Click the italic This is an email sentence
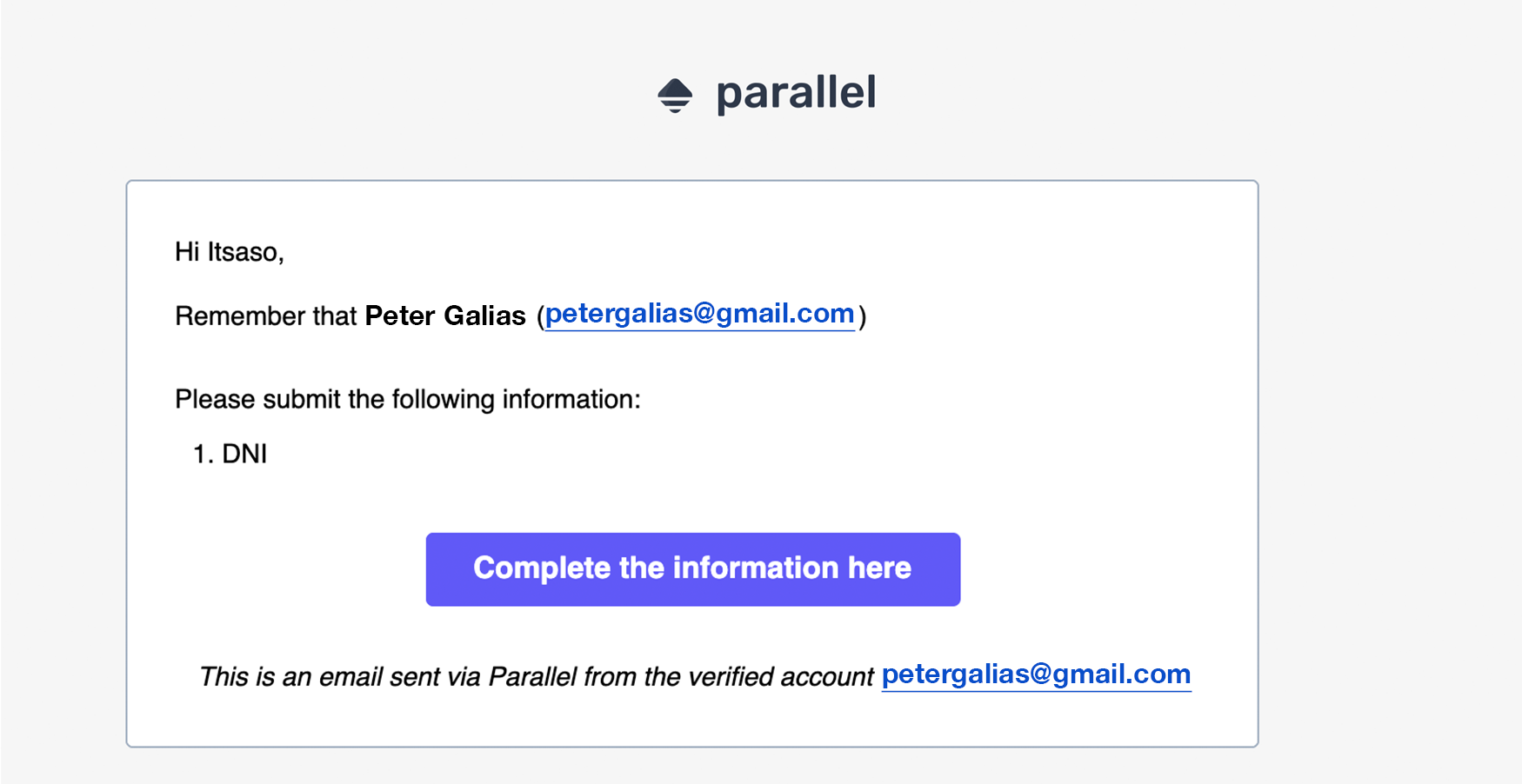This screenshot has width=1522, height=784. click(x=537, y=677)
